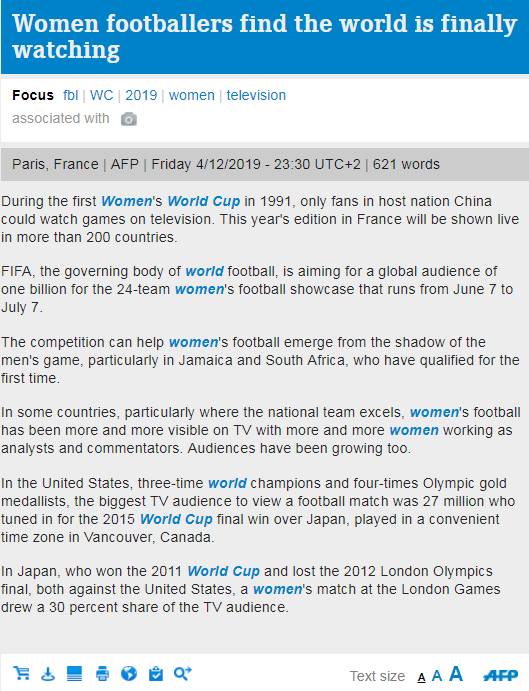This screenshot has width=529, height=691.
Task: Click the article headline title
Action: (264, 37)
